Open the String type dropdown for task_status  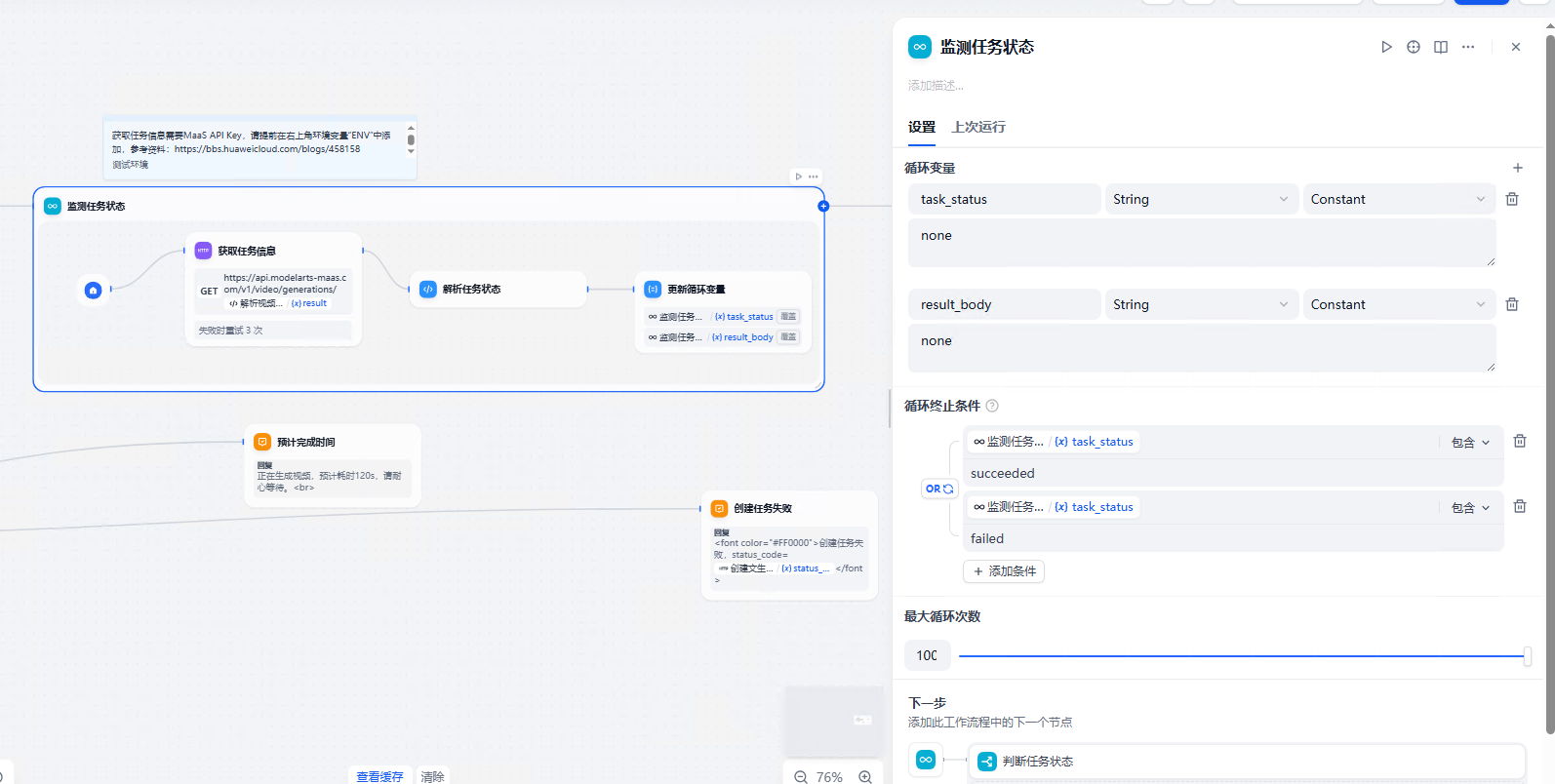[1200, 199]
